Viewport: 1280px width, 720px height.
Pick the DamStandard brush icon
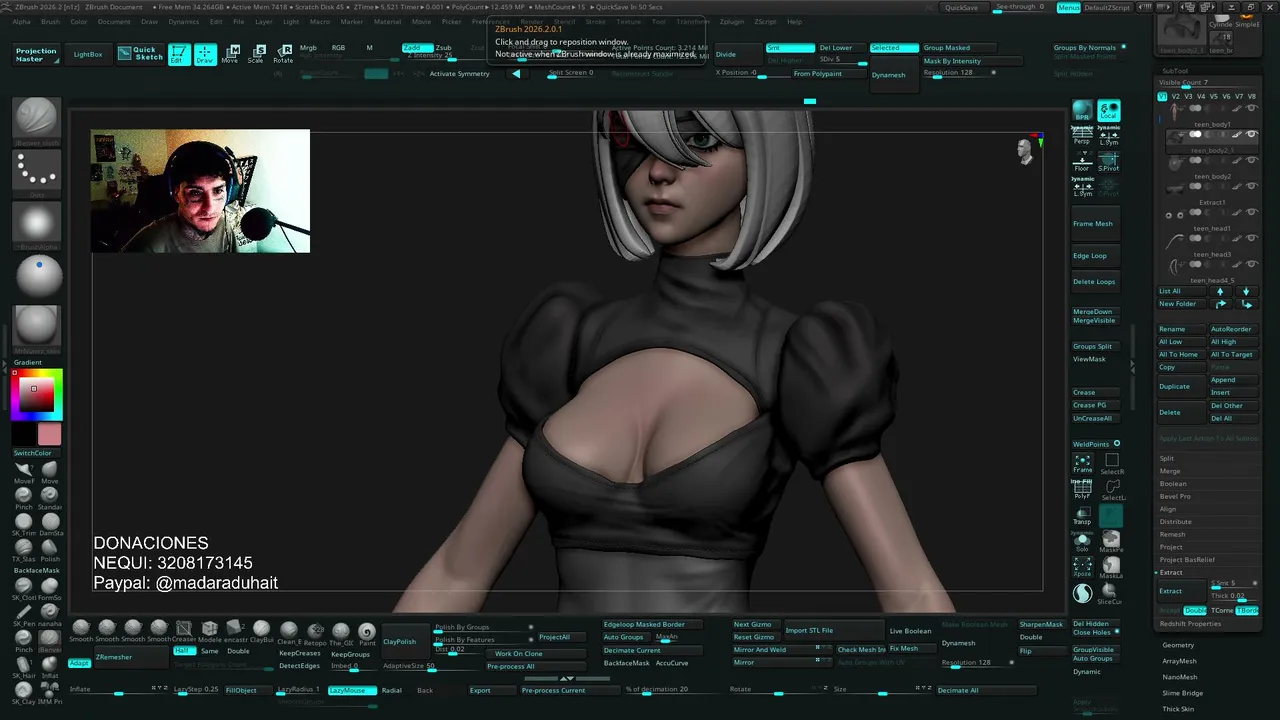[50, 524]
